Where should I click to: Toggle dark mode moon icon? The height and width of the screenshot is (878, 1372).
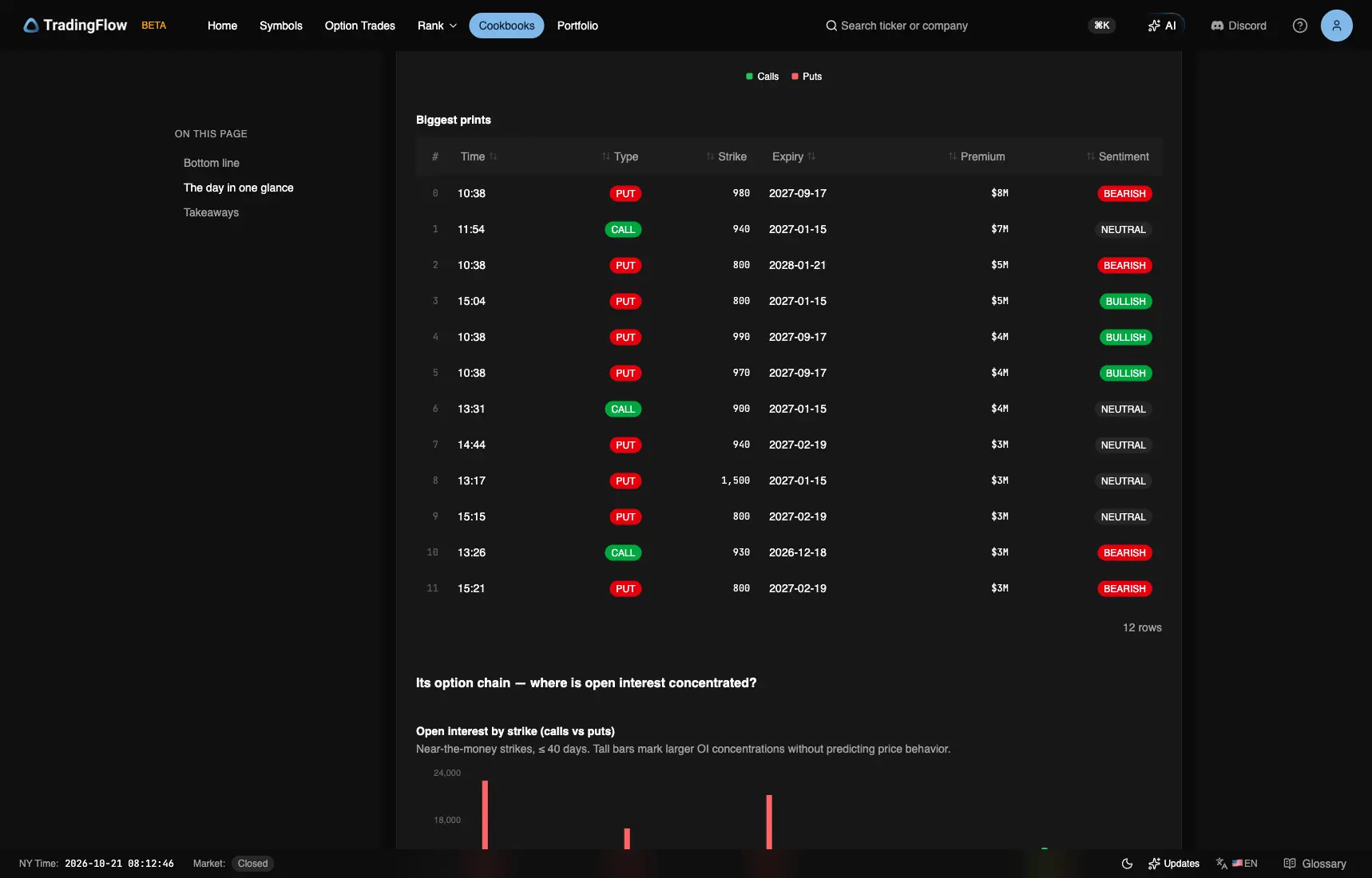1127,864
